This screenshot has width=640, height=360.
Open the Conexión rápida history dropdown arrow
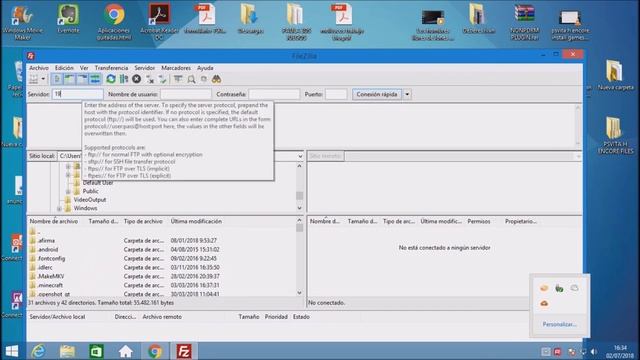pyautogui.click(x=407, y=94)
